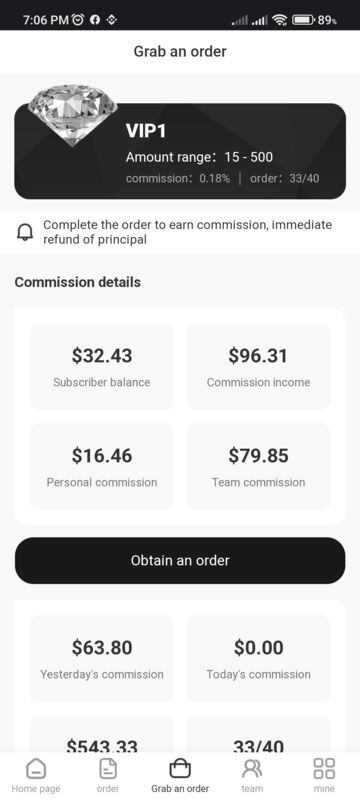Tap the VIP1 diamond image
Viewport: 360px width, 800px height.
click(72, 115)
